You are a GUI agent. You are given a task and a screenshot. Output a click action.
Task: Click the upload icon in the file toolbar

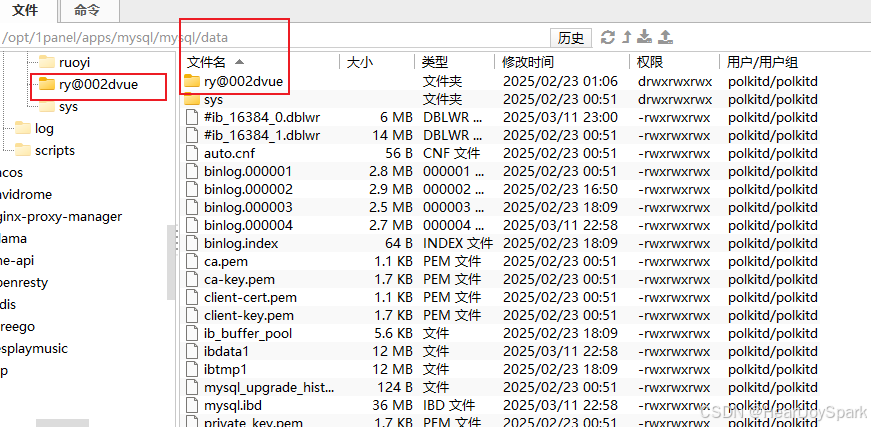(x=665, y=37)
